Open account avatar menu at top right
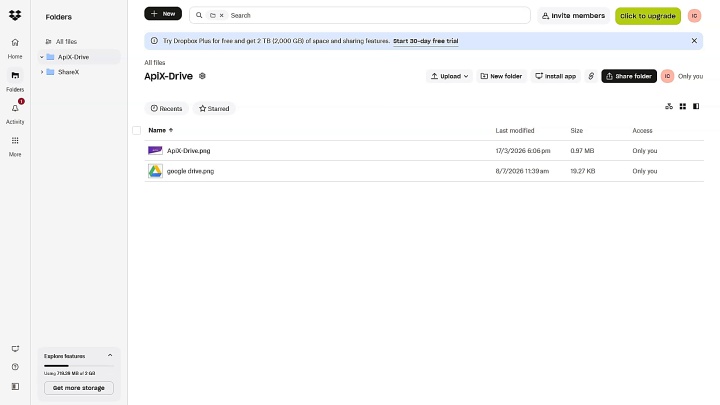 click(x=694, y=16)
